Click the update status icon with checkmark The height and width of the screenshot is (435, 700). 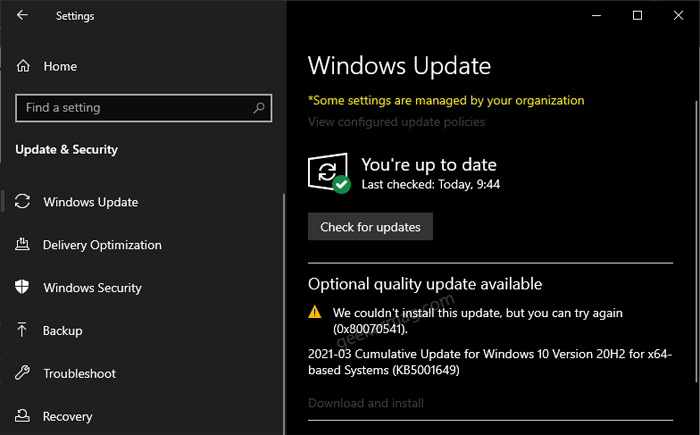[x=329, y=173]
